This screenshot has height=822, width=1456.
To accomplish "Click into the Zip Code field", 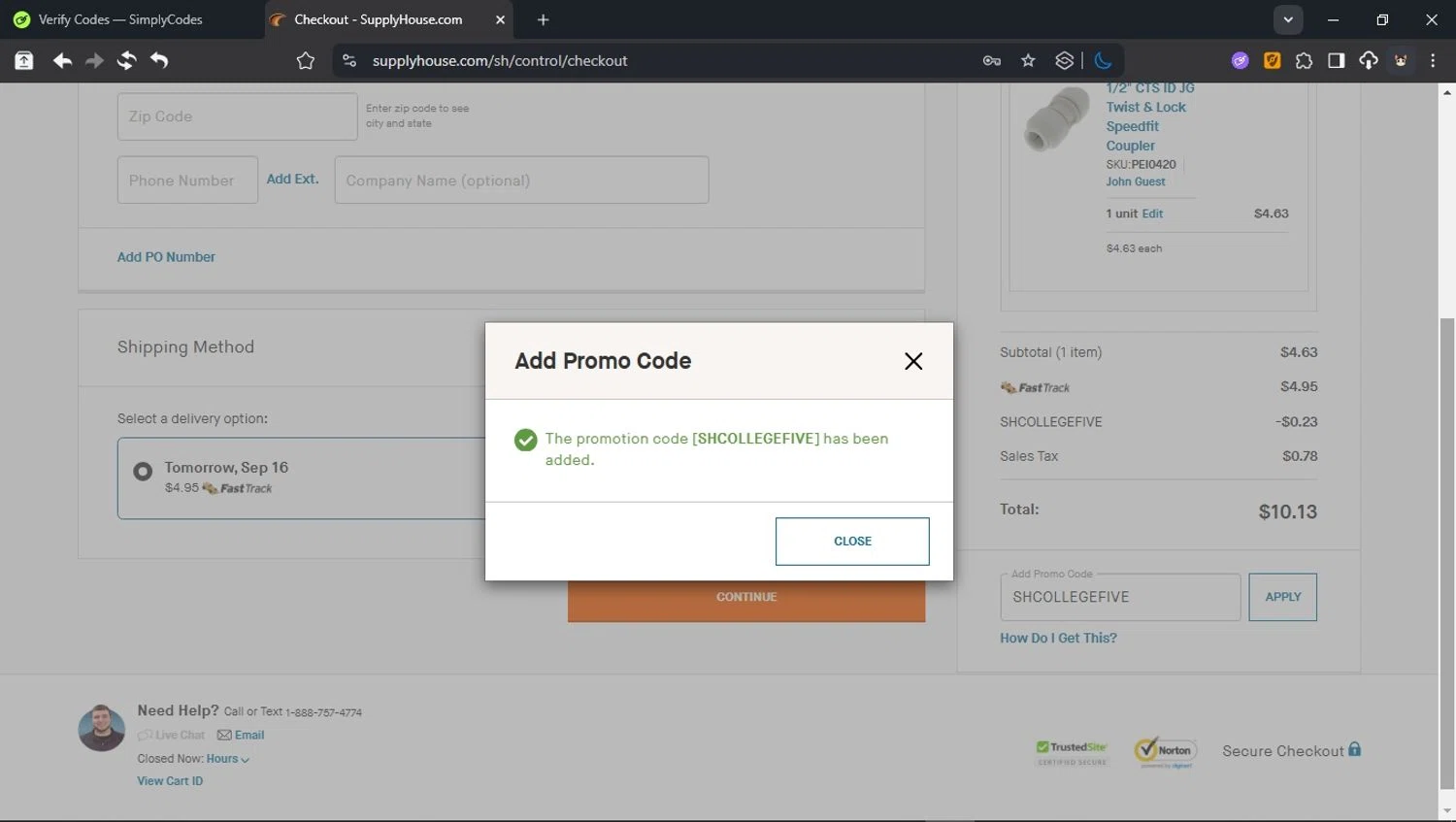I will [x=237, y=116].
